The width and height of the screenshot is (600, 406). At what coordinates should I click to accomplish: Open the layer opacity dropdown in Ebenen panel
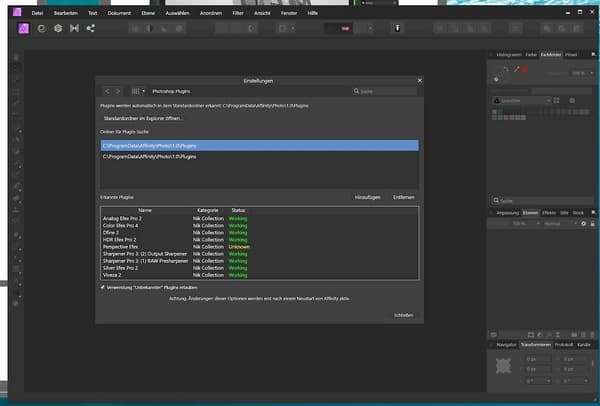tap(538, 223)
